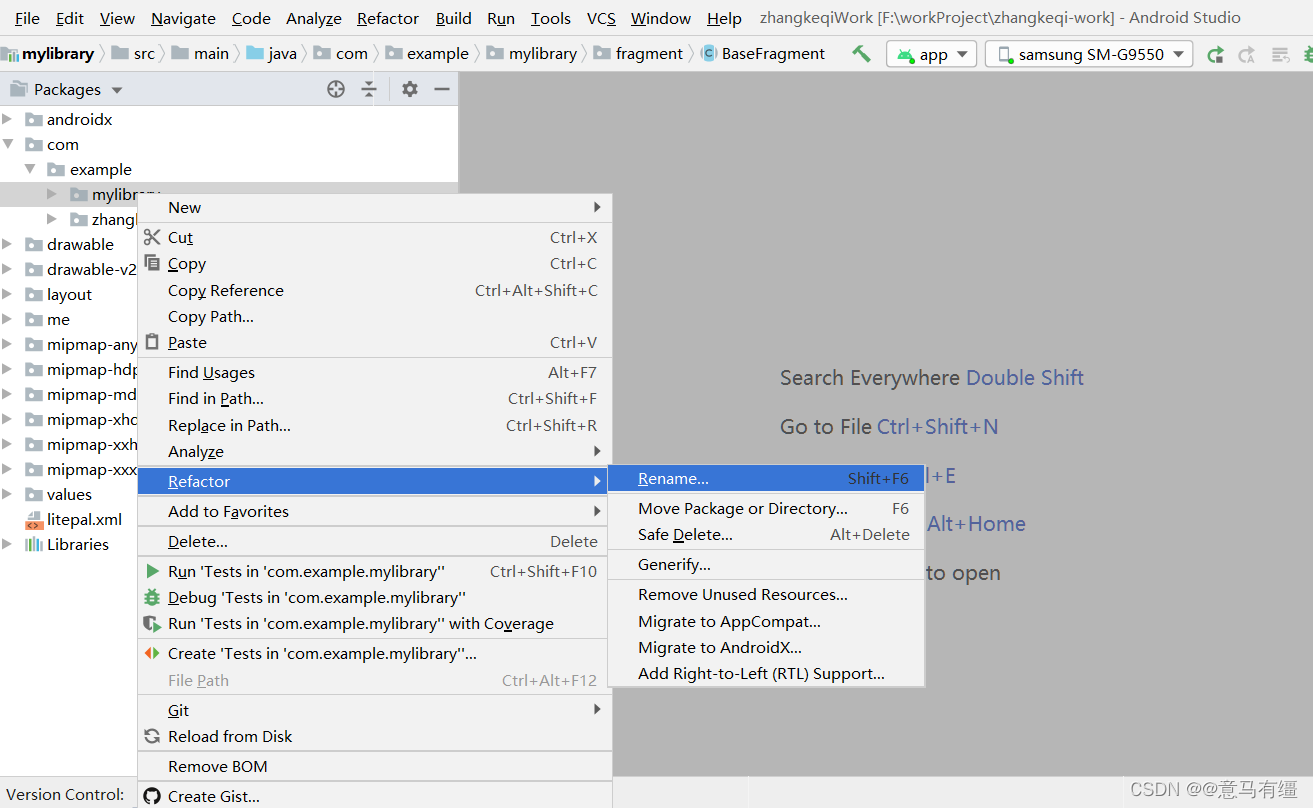The image size is (1313, 808).
Task: Choose Rename... in Refactor submenu
Action: pyautogui.click(x=766, y=479)
